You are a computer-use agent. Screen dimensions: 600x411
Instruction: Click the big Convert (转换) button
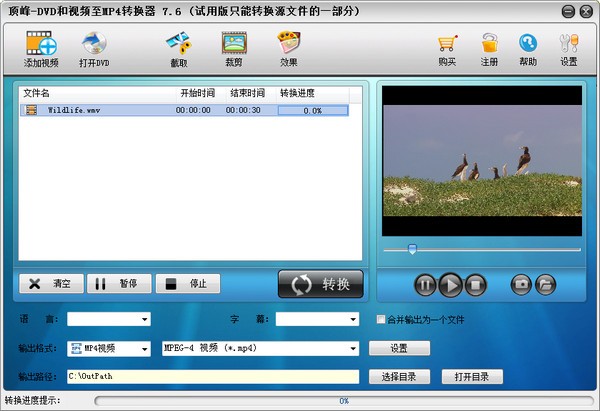pos(320,284)
